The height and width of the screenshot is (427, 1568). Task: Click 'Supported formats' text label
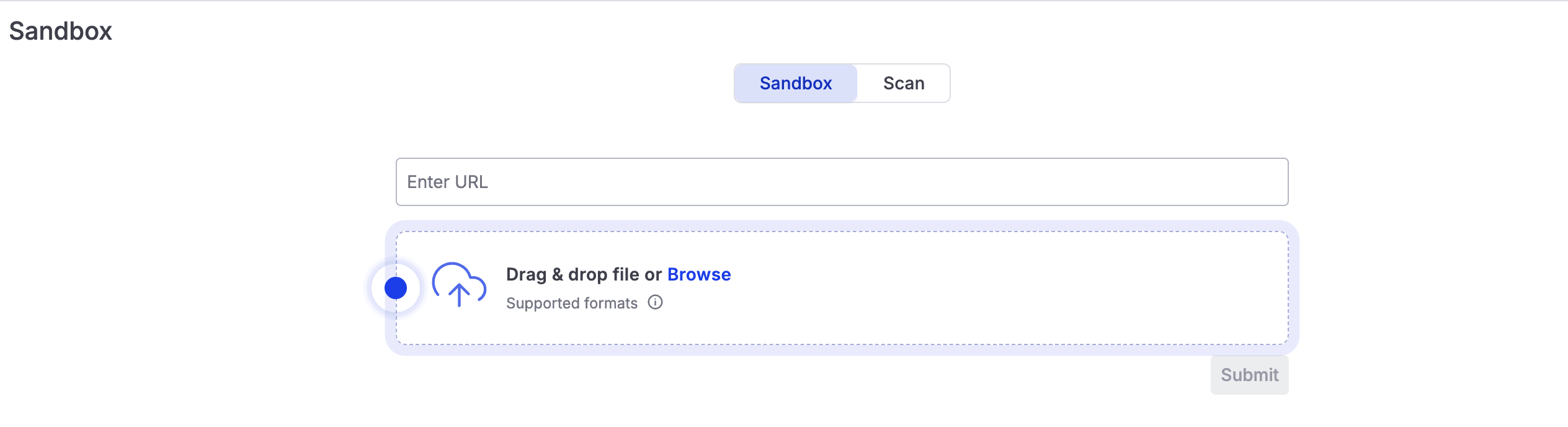pyautogui.click(x=571, y=302)
